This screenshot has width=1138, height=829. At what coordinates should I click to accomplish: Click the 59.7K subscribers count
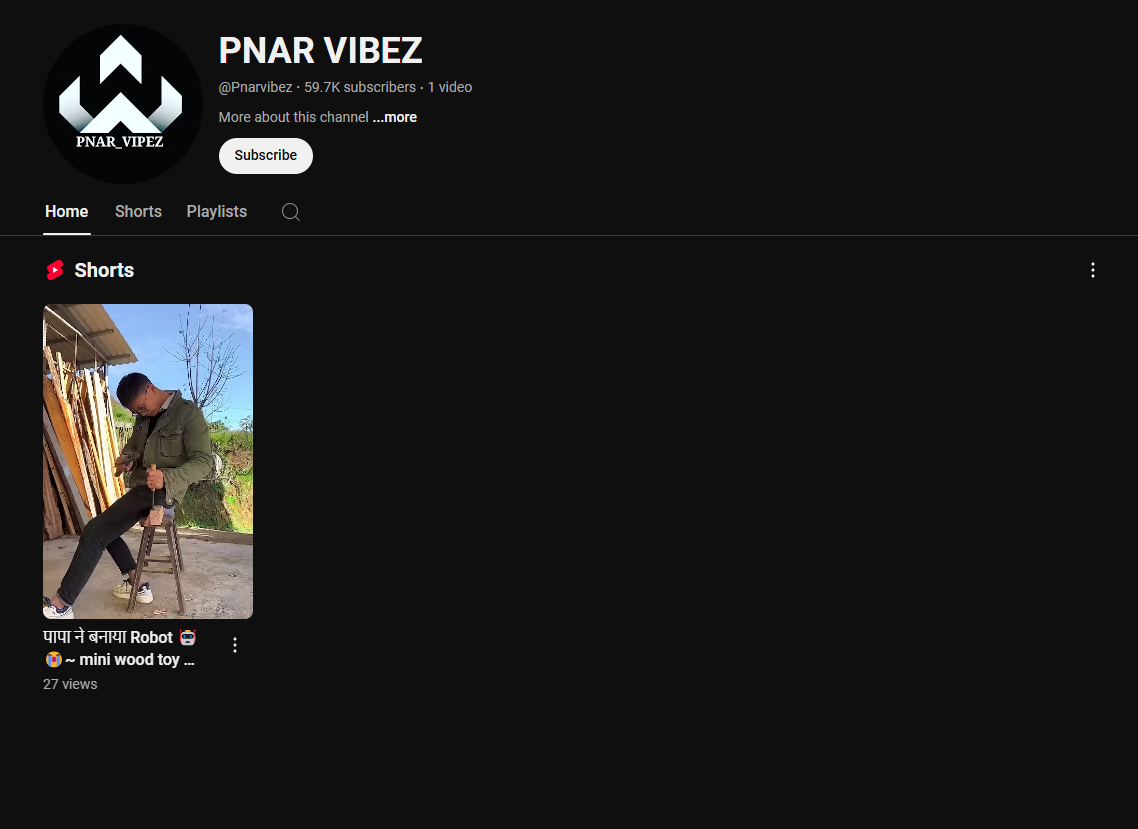(360, 87)
